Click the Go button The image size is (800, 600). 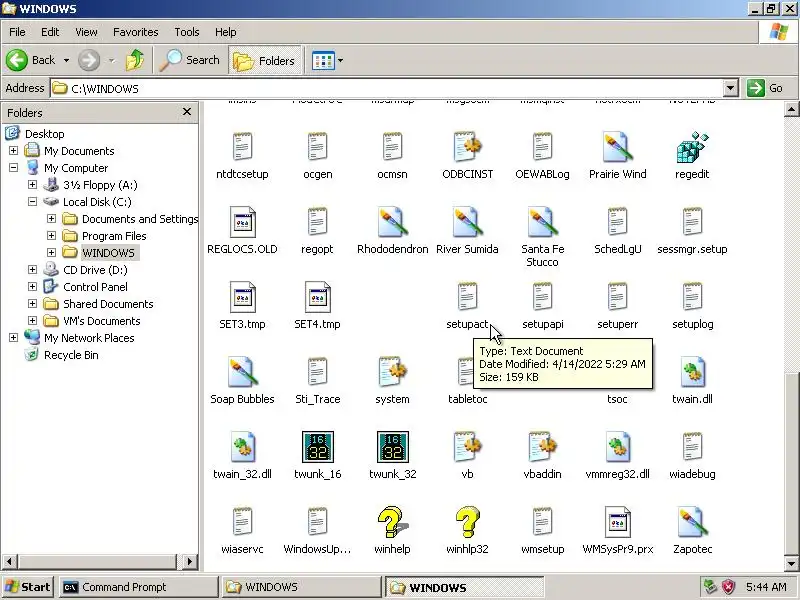coord(765,88)
